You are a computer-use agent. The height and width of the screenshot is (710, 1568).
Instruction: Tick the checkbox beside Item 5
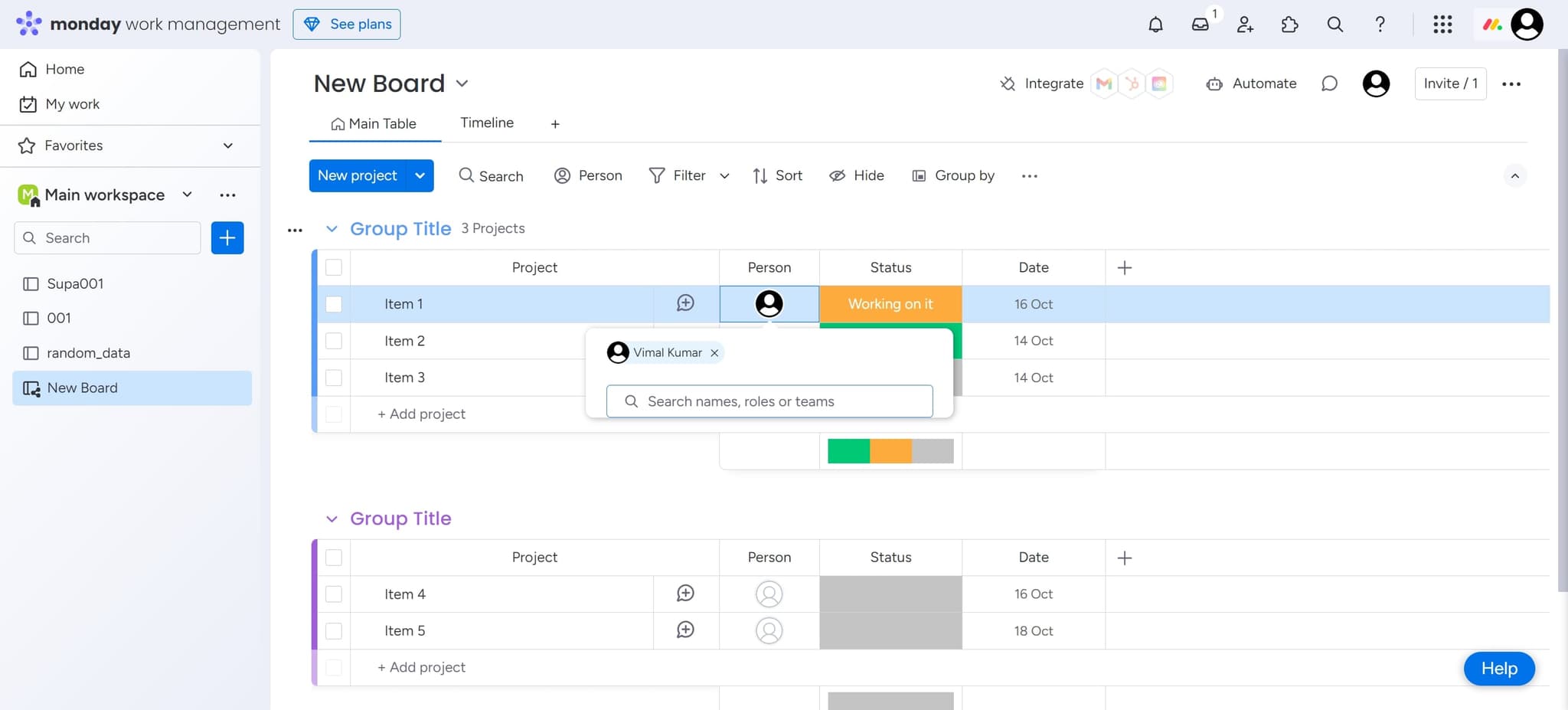[x=334, y=630]
